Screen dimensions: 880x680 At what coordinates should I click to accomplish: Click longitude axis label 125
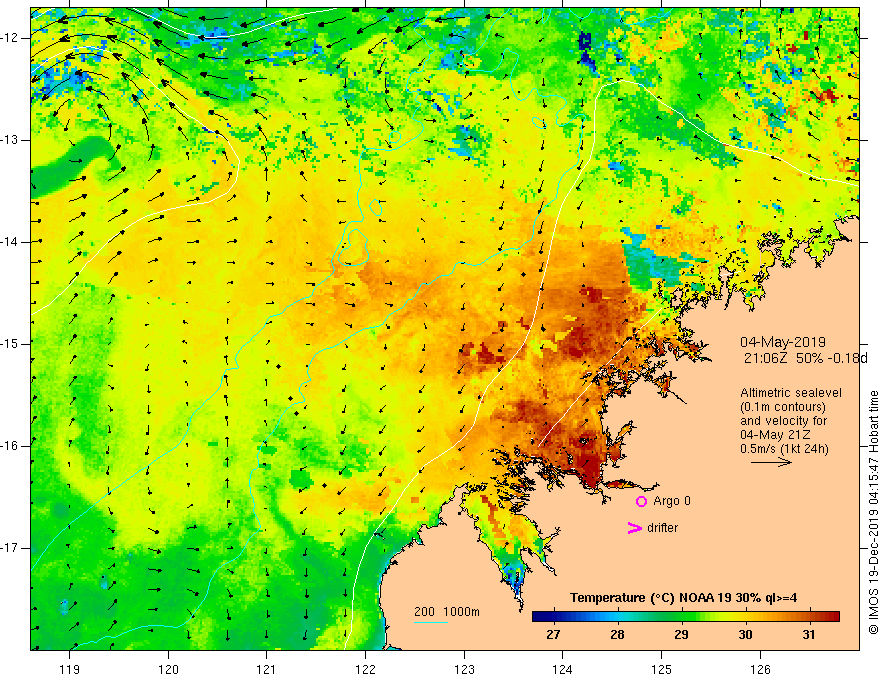(x=662, y=669)
